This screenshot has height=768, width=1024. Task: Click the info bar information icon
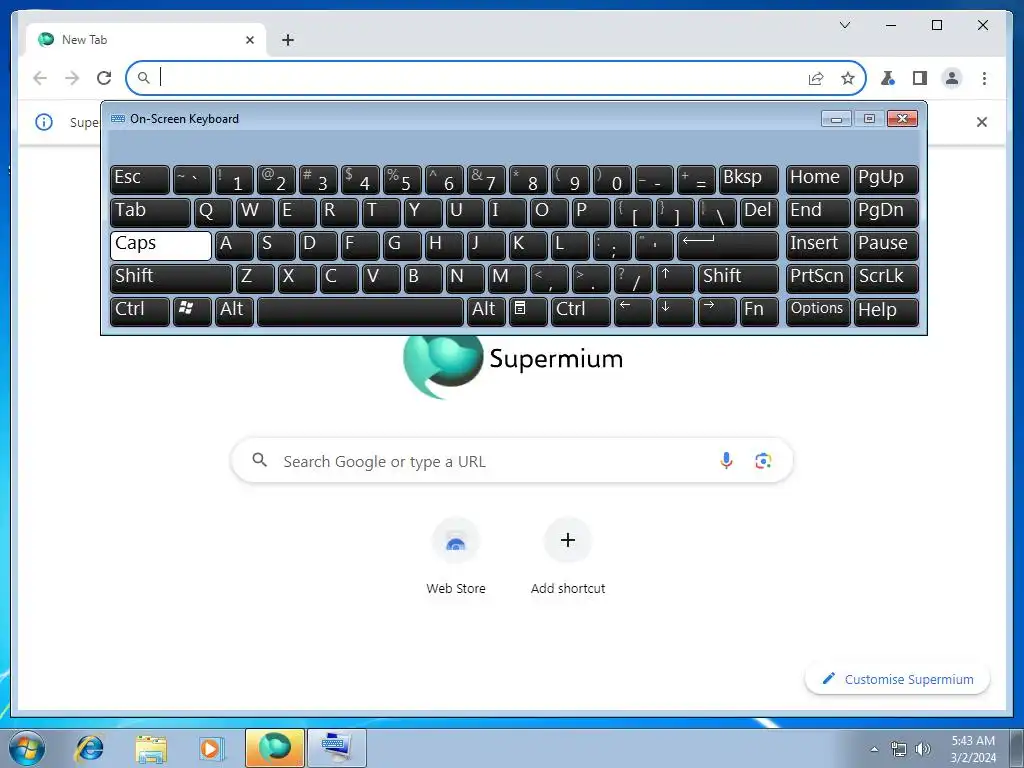click(x=44, y=121)
